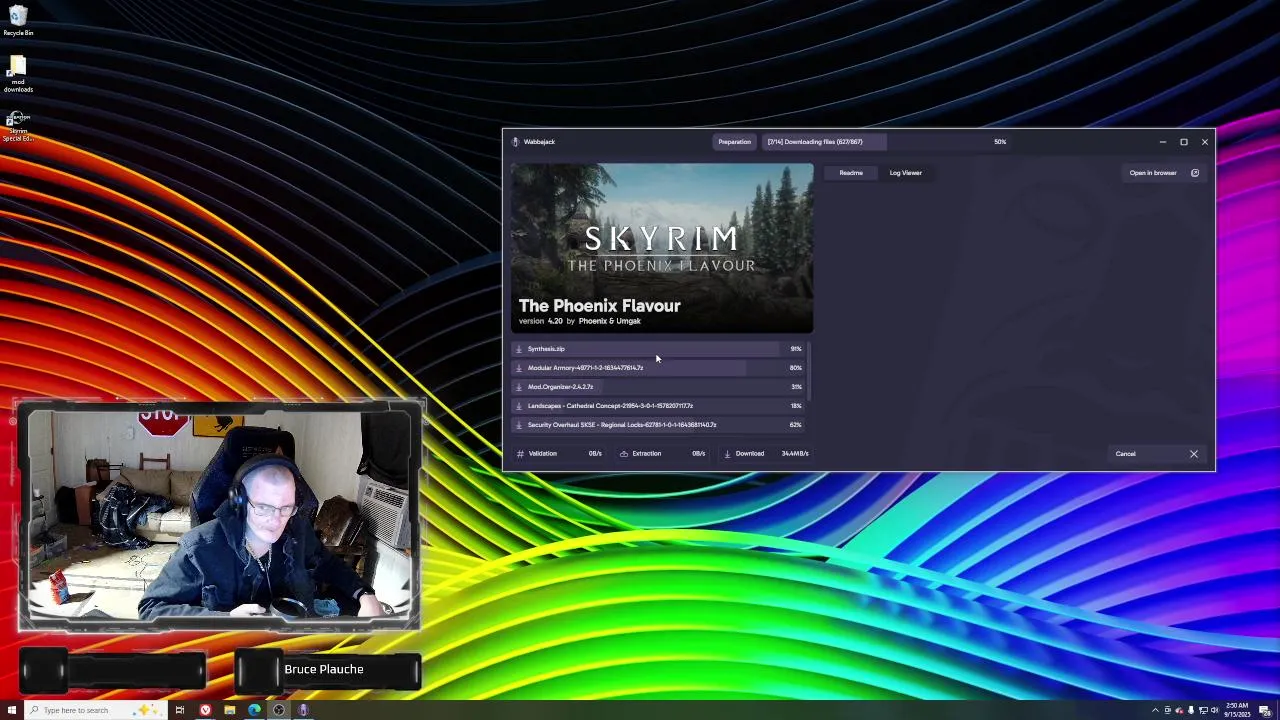This screenshot has width=1280, height=720.
Task: Click the 62% value for Security Overhaul
Action: coord(796,425)
